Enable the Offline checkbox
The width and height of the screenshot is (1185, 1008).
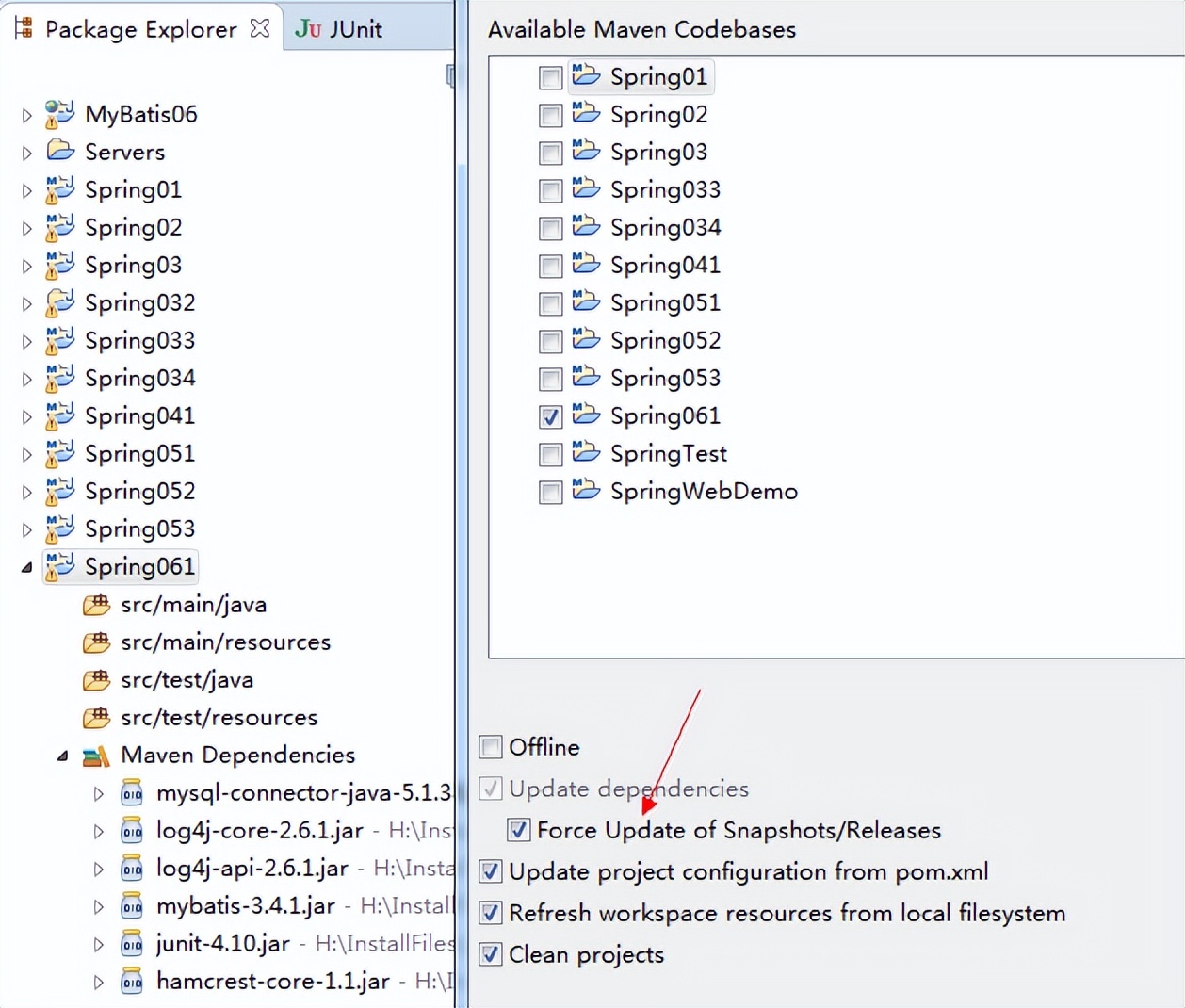pos(491,747)
